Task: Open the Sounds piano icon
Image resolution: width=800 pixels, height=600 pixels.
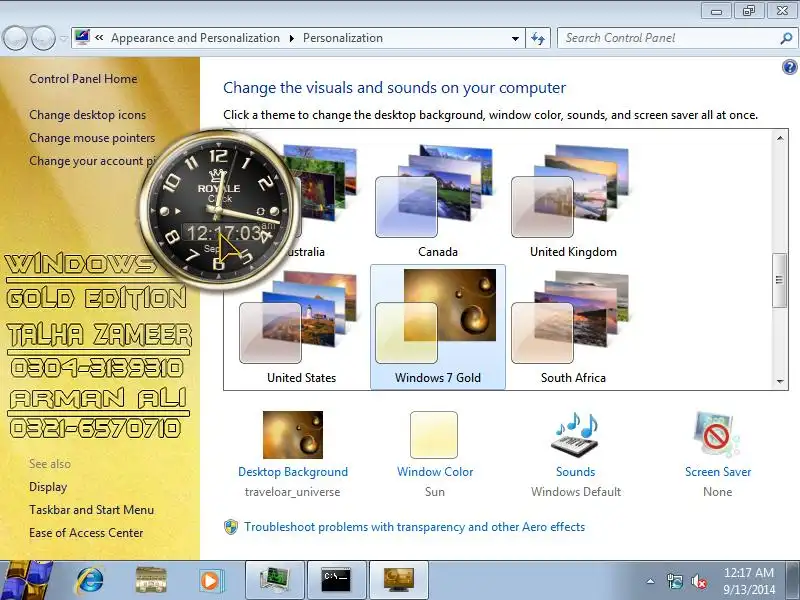Action: pos(576,435)
